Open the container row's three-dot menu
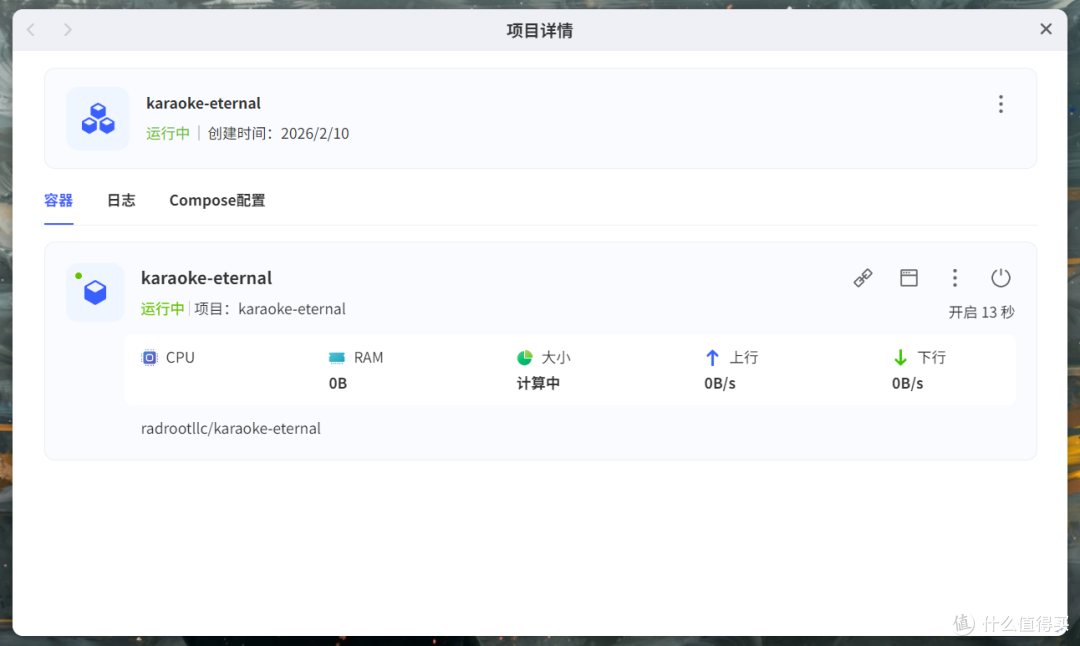The image size is (1080, 646). tap(955, 278)
